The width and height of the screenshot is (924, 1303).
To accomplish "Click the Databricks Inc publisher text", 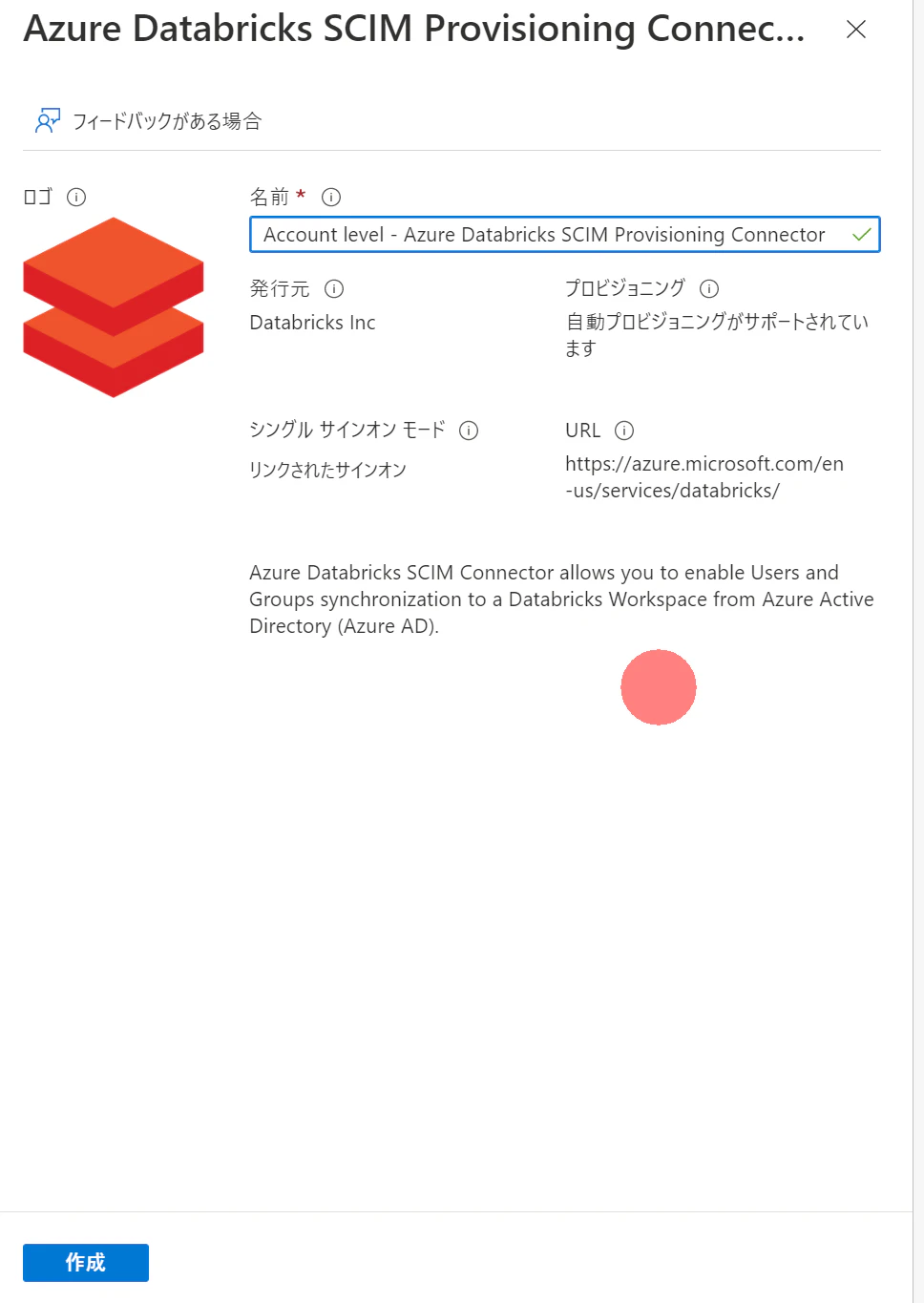I will coord(312,323).
